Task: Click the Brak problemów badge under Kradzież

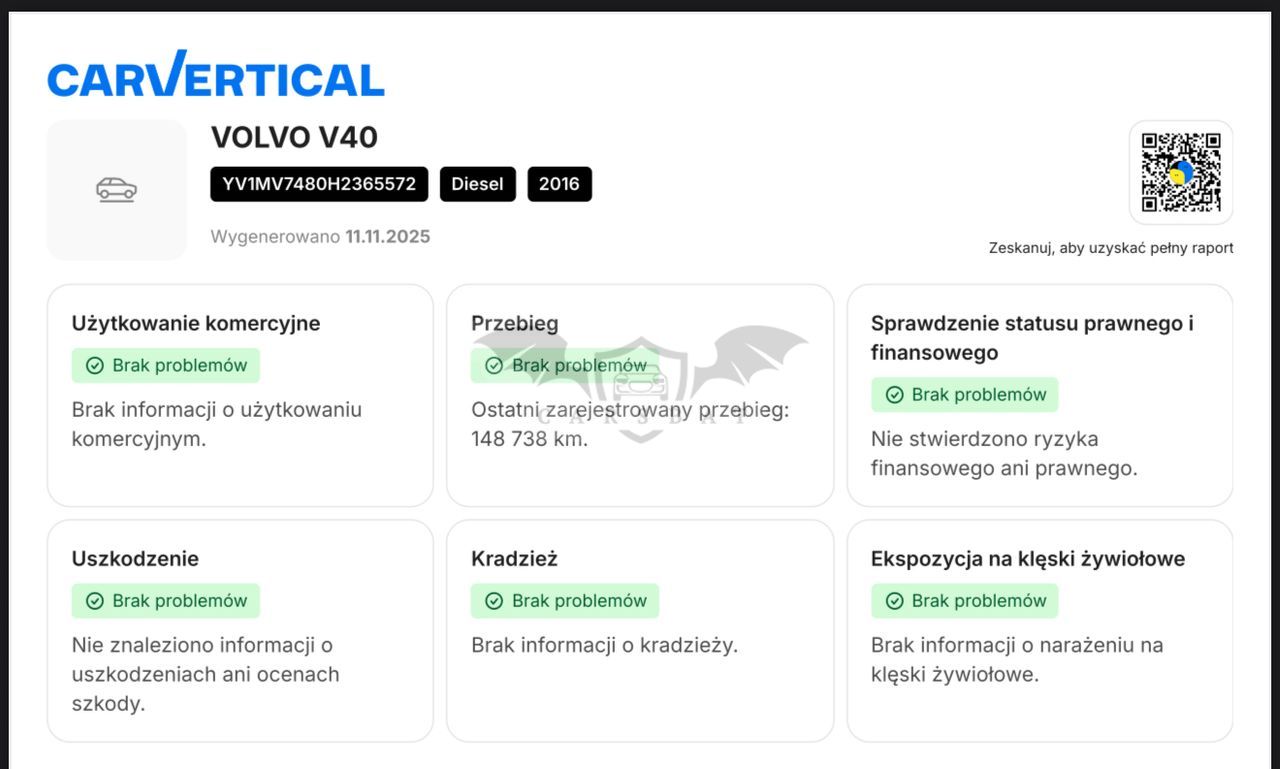Action: pyautogui.click(x=565, y=601)
